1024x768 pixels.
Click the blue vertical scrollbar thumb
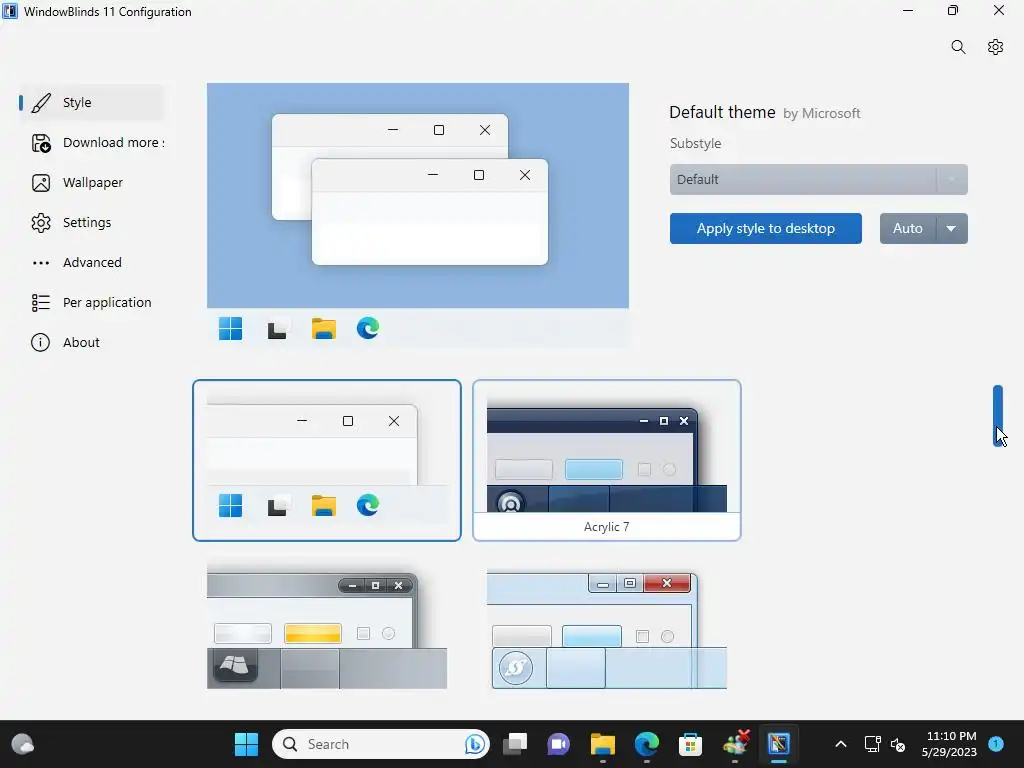pos(998,416)
